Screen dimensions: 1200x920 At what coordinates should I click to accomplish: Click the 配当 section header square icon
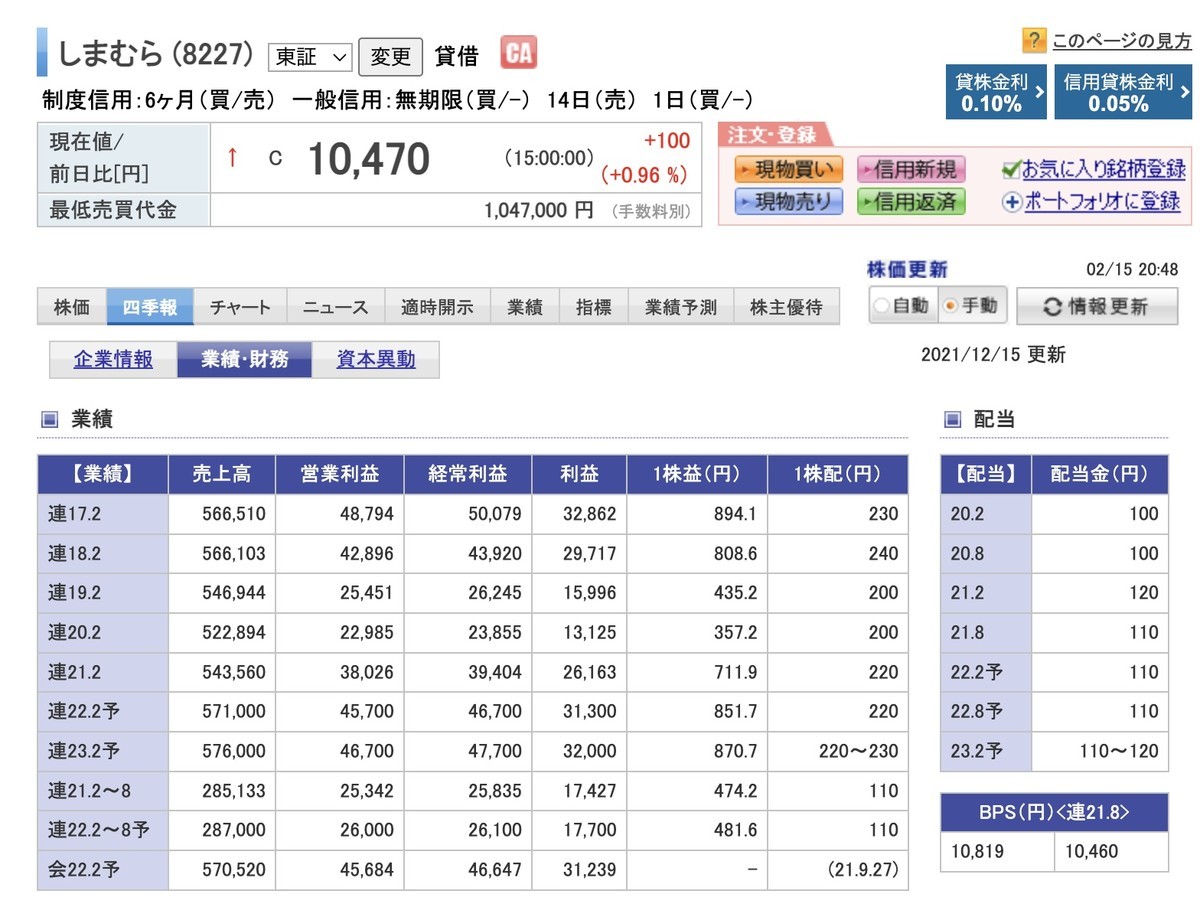[951, 419]
